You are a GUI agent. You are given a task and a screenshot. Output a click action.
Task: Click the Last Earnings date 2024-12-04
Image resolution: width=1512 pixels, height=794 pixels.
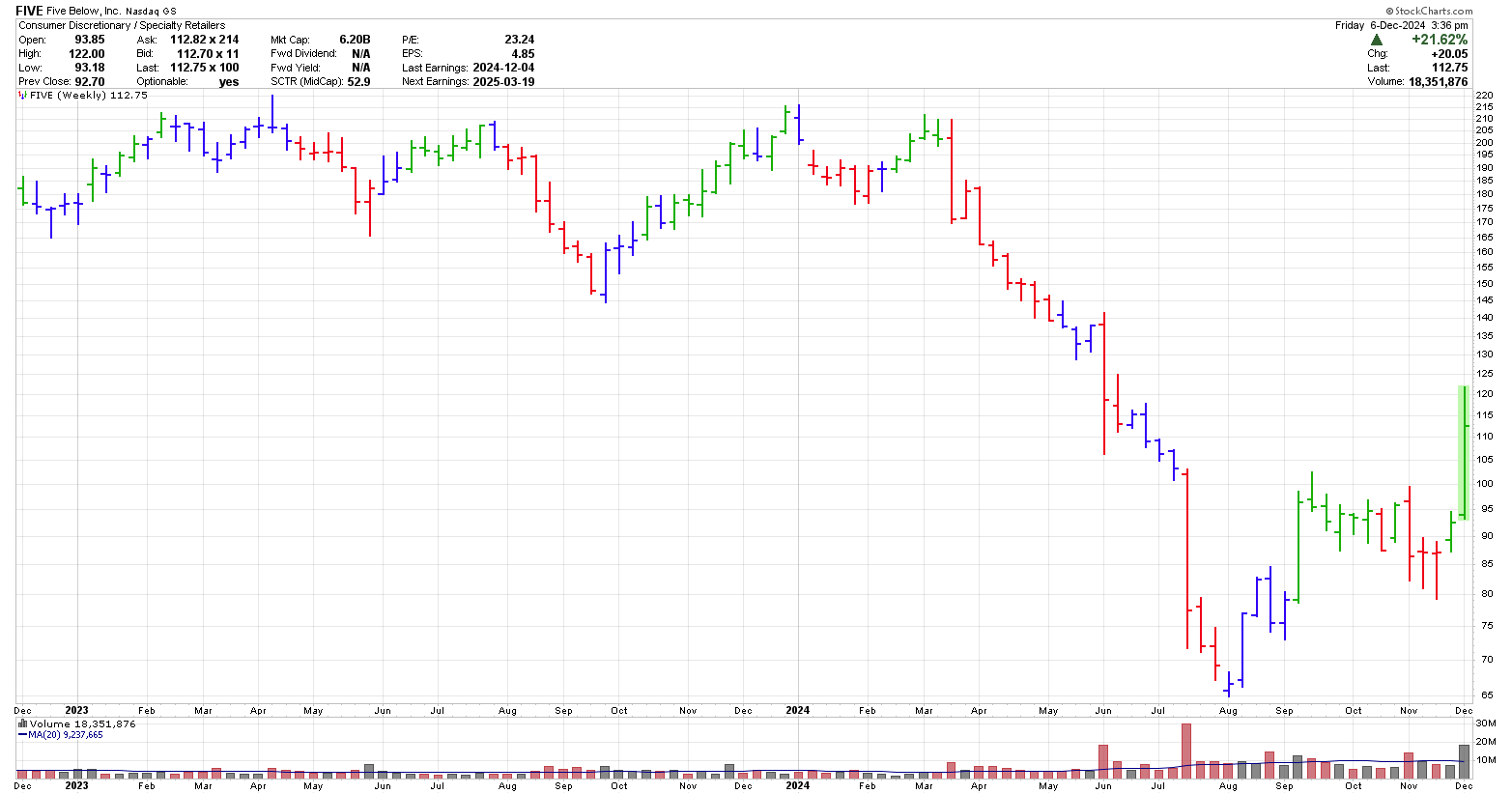point(503,68)
